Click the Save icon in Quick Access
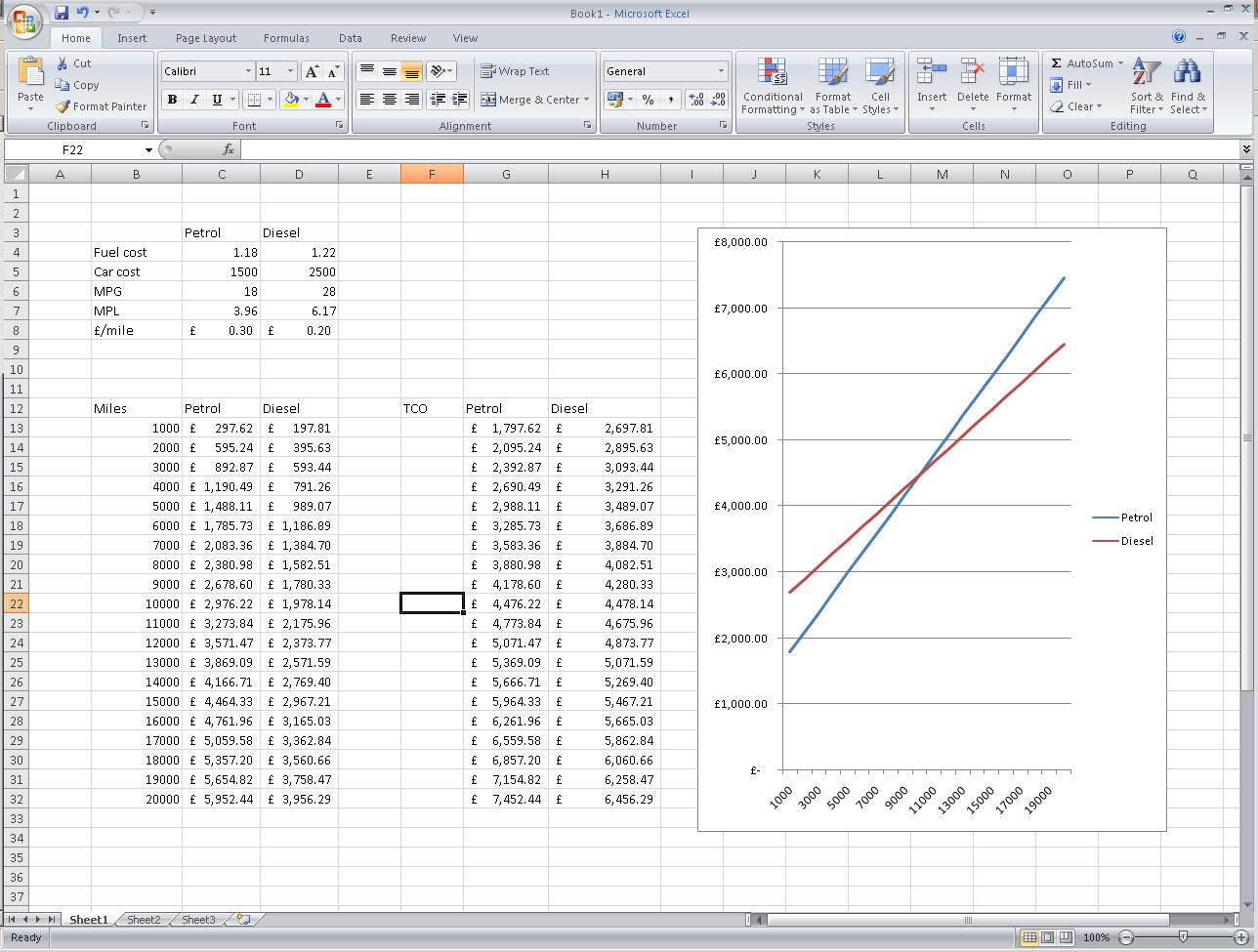1258x952 pixels. 62,13
